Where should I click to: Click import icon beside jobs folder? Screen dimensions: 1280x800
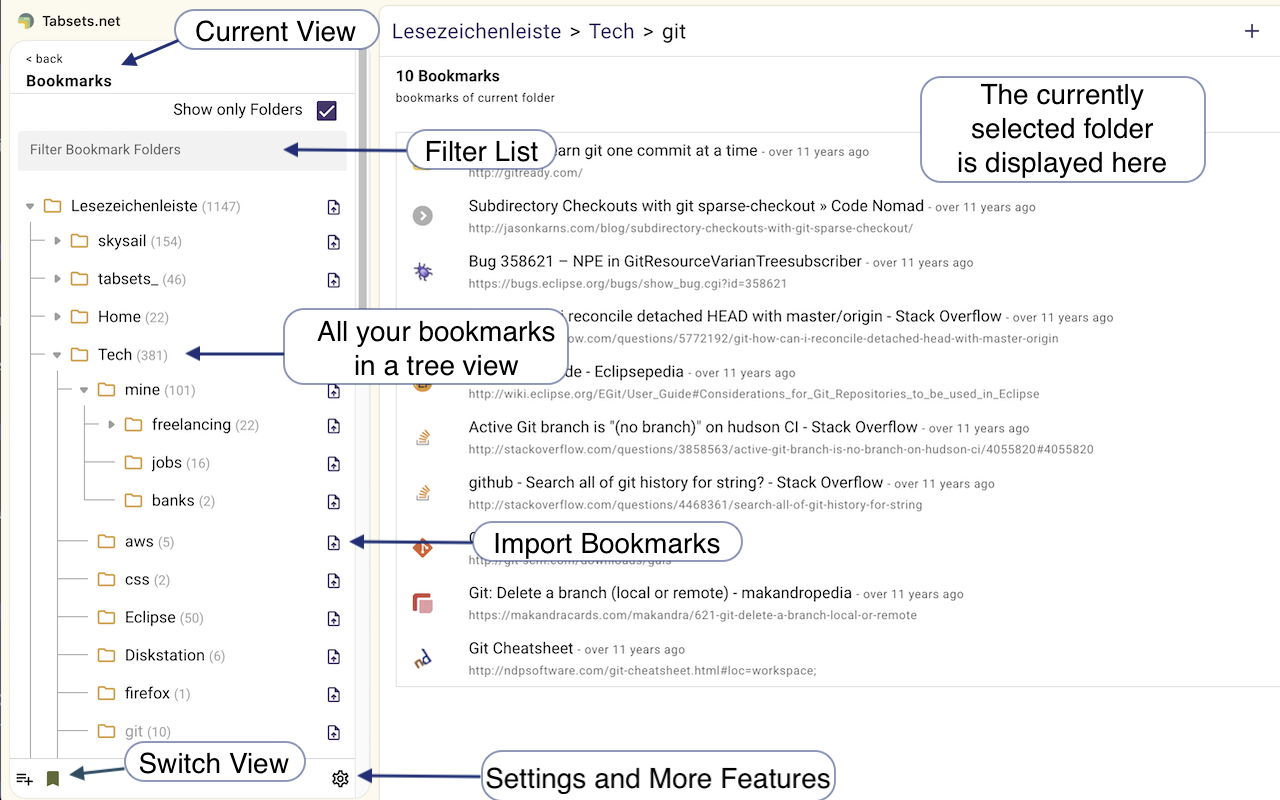click(x=334, y=464)
